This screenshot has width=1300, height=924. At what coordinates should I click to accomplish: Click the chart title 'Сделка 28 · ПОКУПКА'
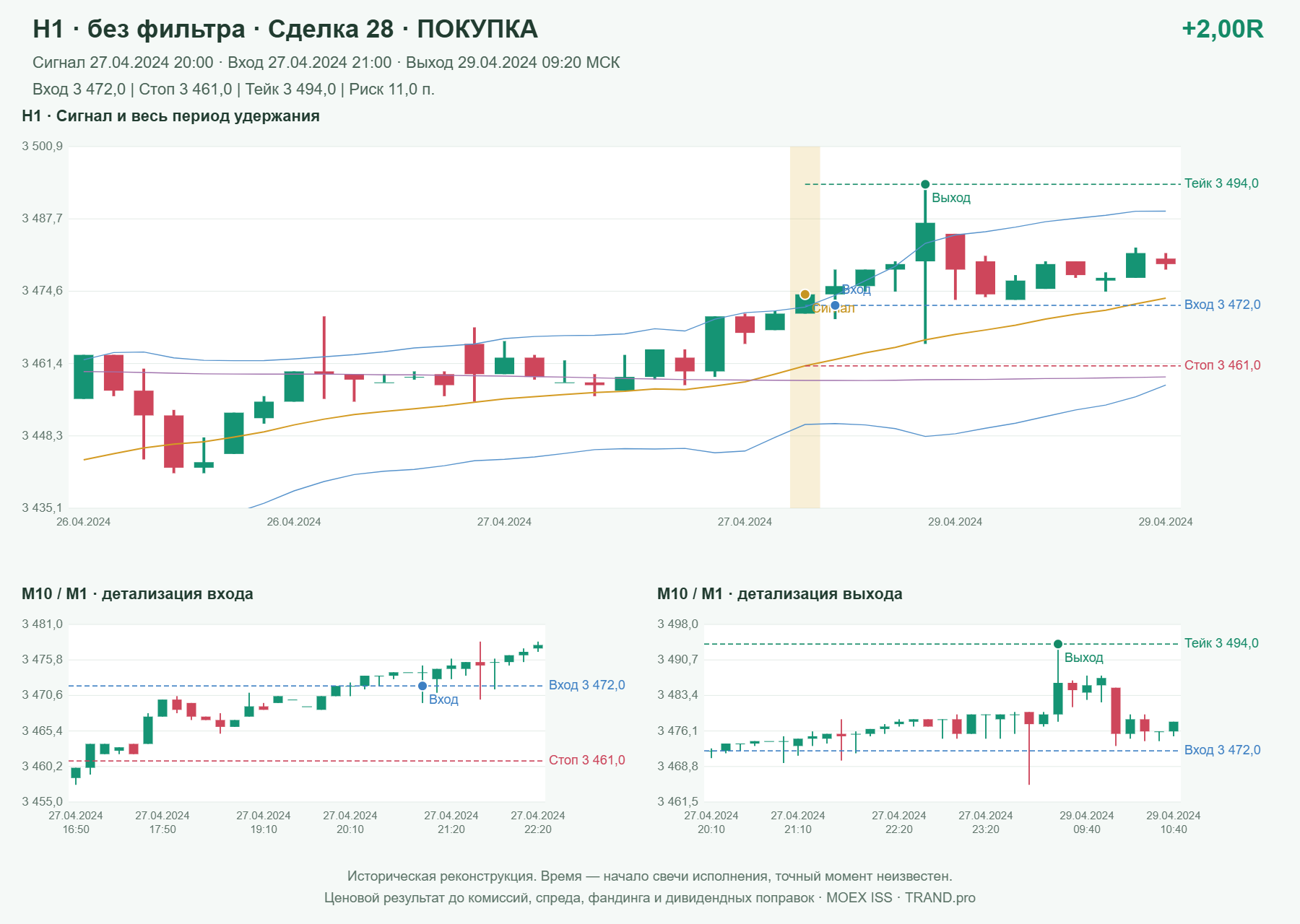pyautogui.click(x=403, y=29)
